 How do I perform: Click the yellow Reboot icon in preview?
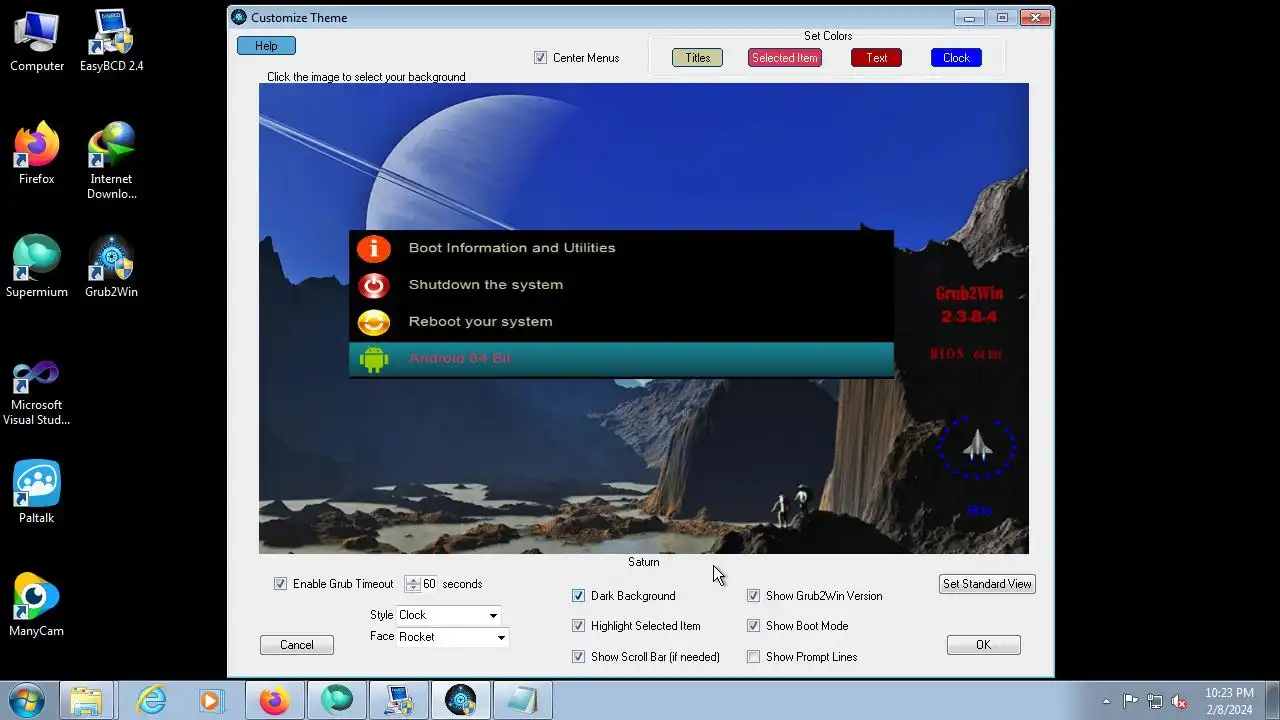pos(374,322)
